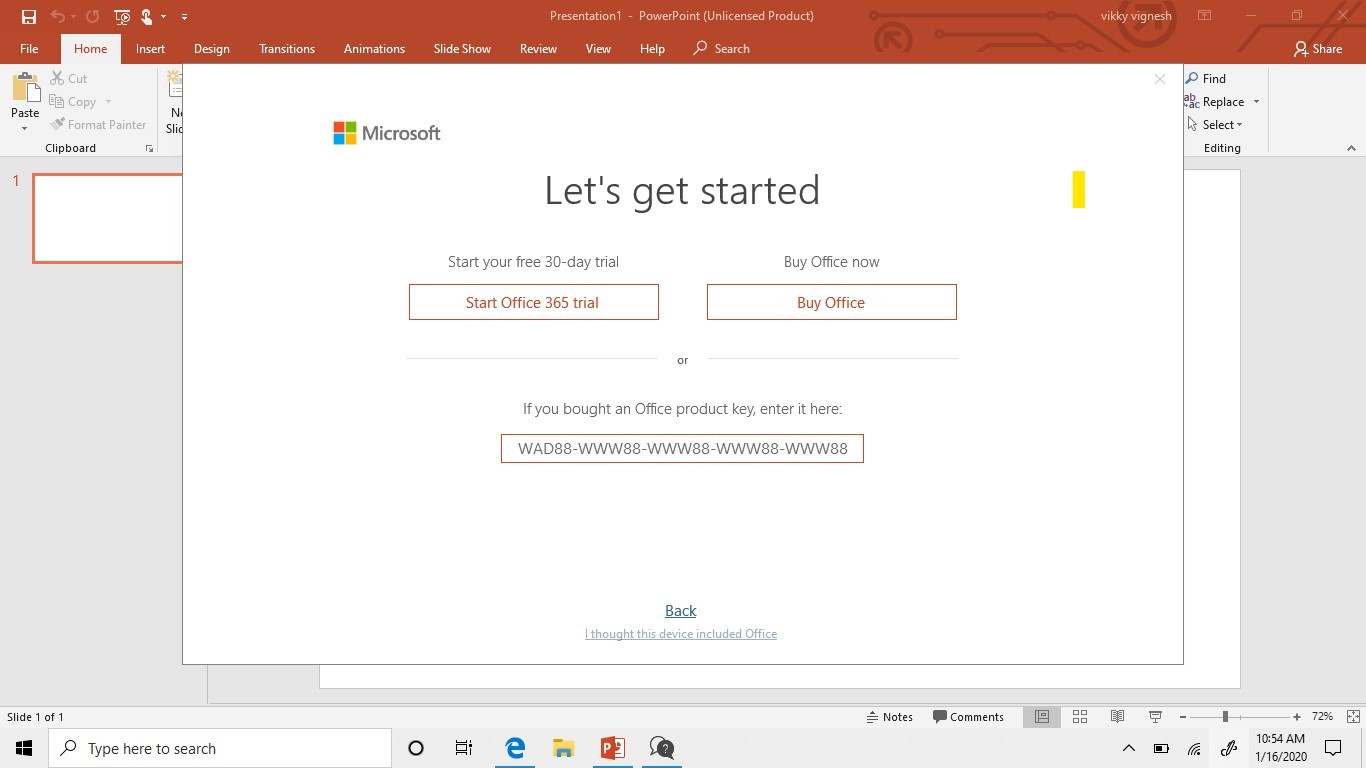
Task: Click Start Office 365 trial button
Action: (534, 302)
